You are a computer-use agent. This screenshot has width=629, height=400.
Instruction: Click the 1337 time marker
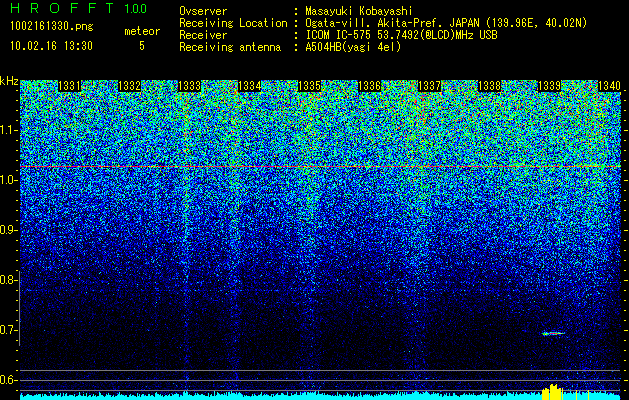[429, 86]
